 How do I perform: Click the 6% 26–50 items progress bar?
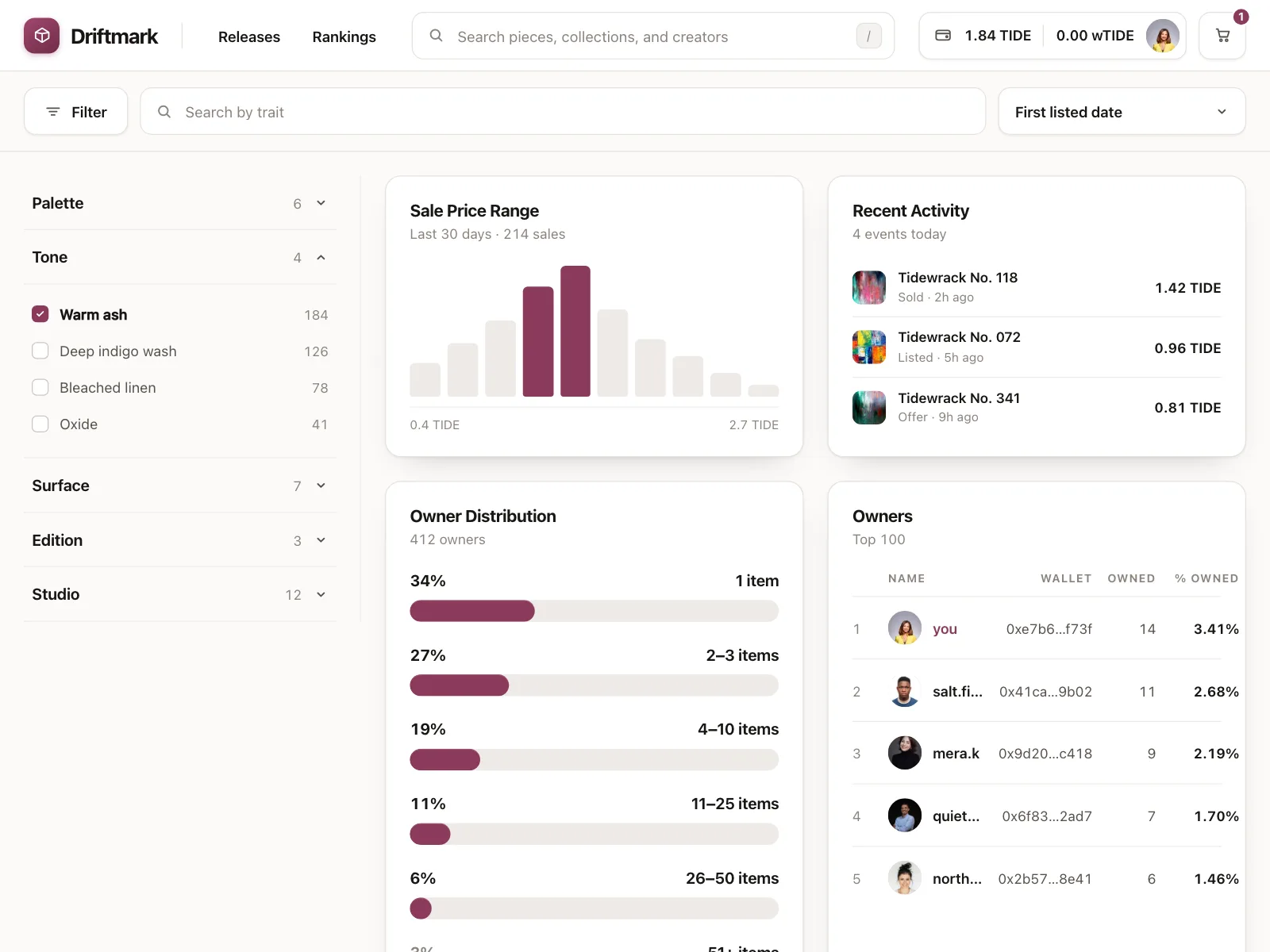594,908
